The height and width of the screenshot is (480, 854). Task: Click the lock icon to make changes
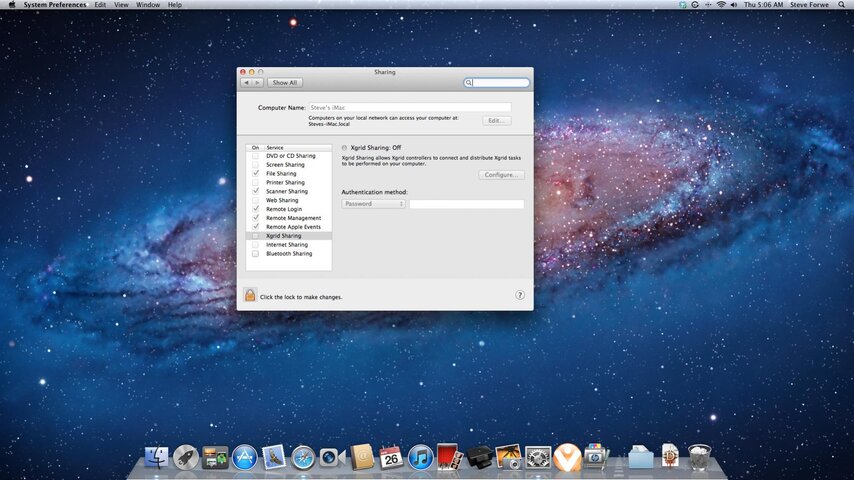tap(249, 295)
